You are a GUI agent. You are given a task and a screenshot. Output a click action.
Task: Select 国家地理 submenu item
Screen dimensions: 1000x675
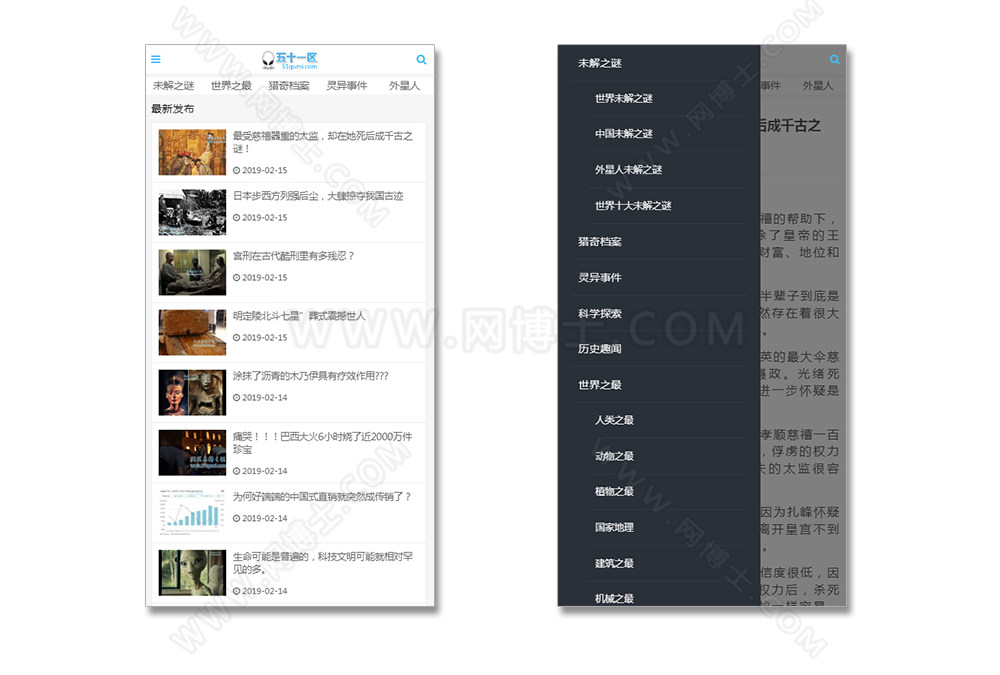point(614,527)
